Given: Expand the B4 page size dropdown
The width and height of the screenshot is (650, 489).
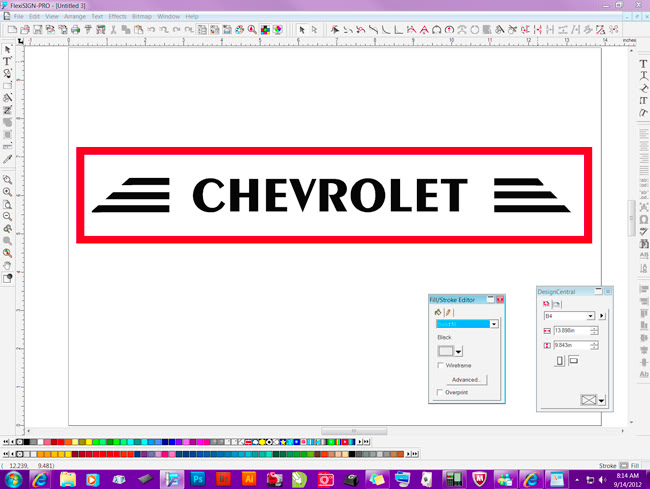Looking at the screenshot, I should tap(591, 316).
